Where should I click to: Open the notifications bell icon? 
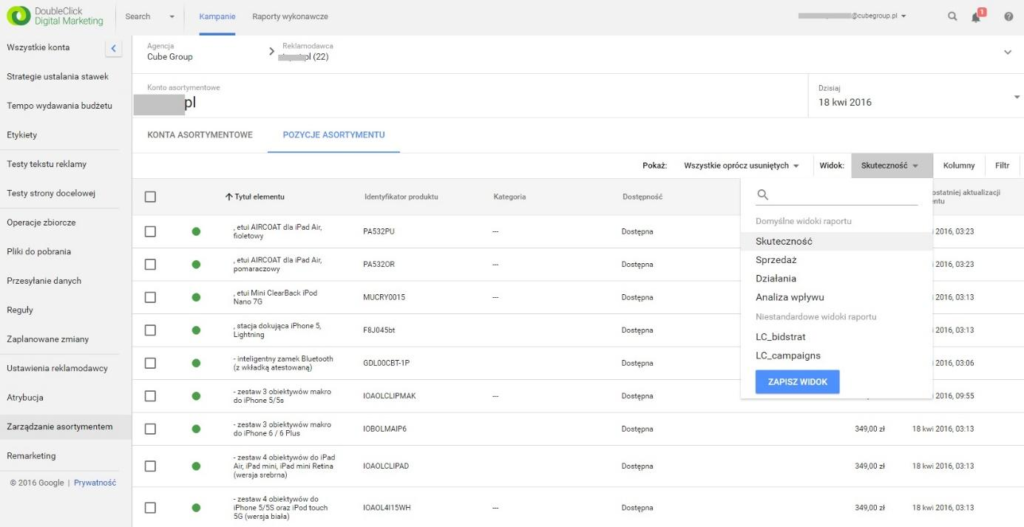977,15
